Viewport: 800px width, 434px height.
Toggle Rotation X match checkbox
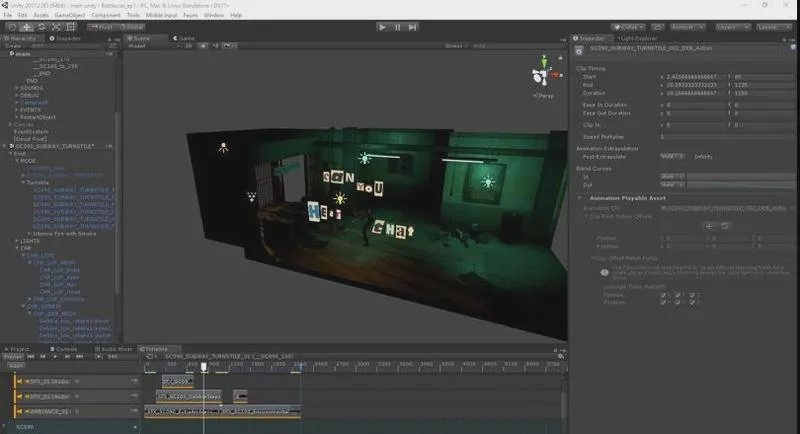tap(663, 302)
